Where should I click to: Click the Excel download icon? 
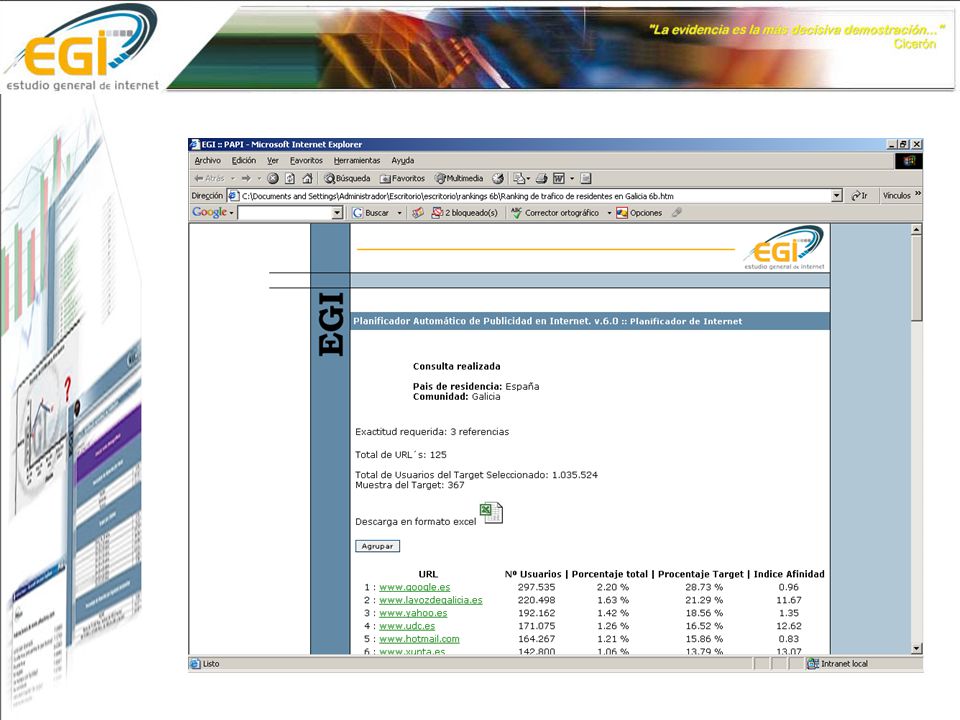click(491, 512)
